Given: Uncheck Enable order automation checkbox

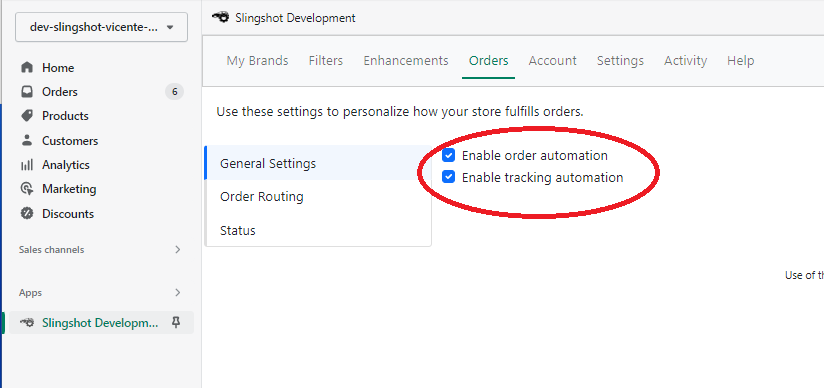Looking at the screenshot, I should click(448, 155).
